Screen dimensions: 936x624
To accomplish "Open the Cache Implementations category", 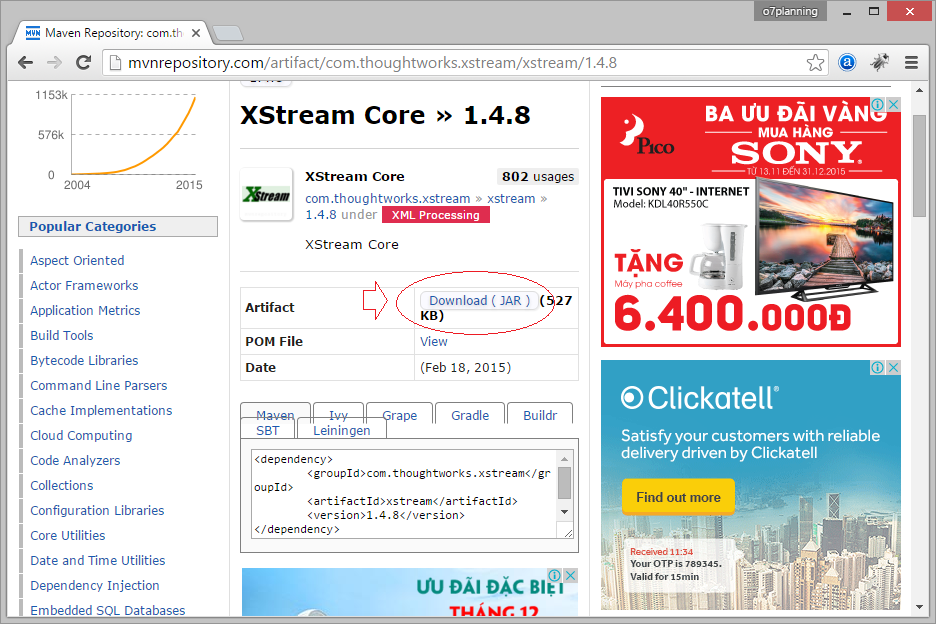I will click(x=101, y=411).
